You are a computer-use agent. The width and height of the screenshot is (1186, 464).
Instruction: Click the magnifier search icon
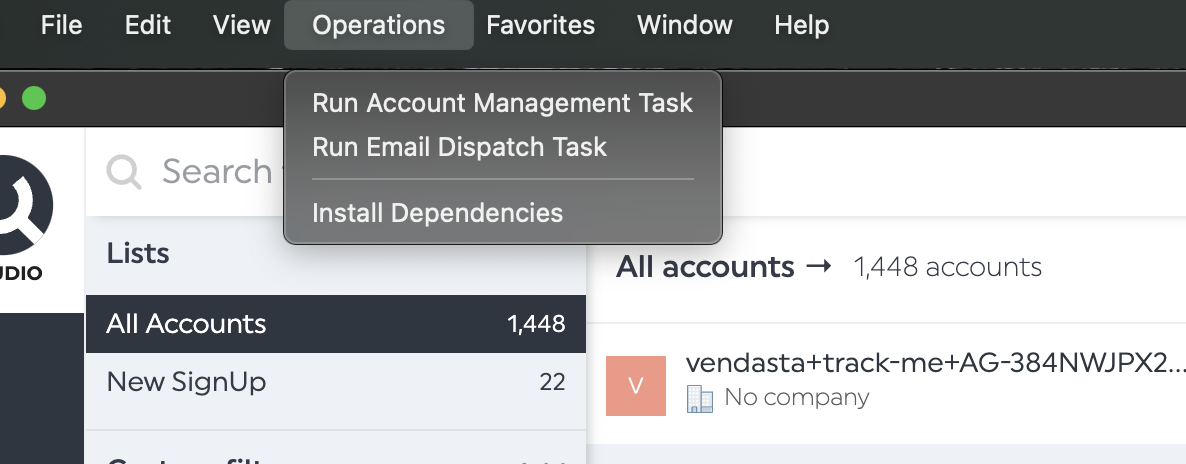(124, 172)
